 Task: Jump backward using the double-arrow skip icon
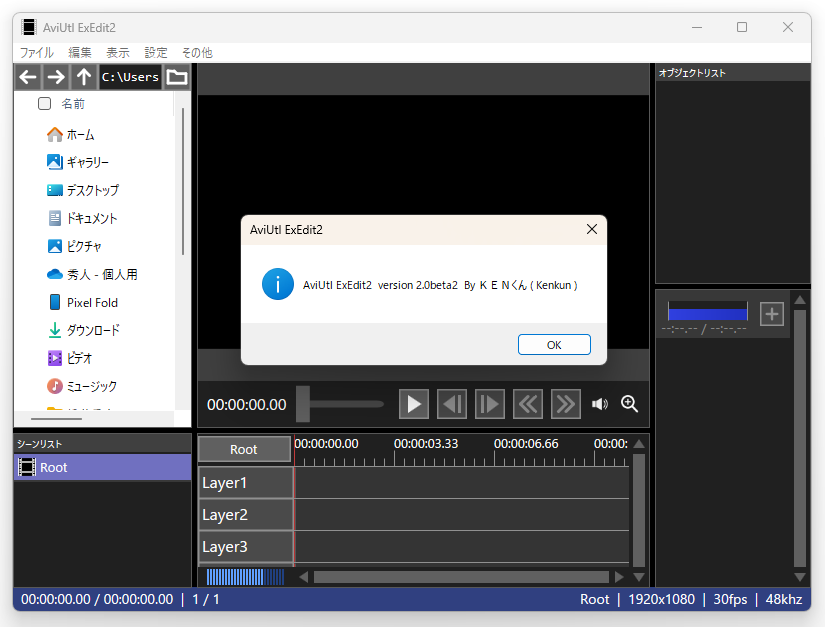[527, 404]
